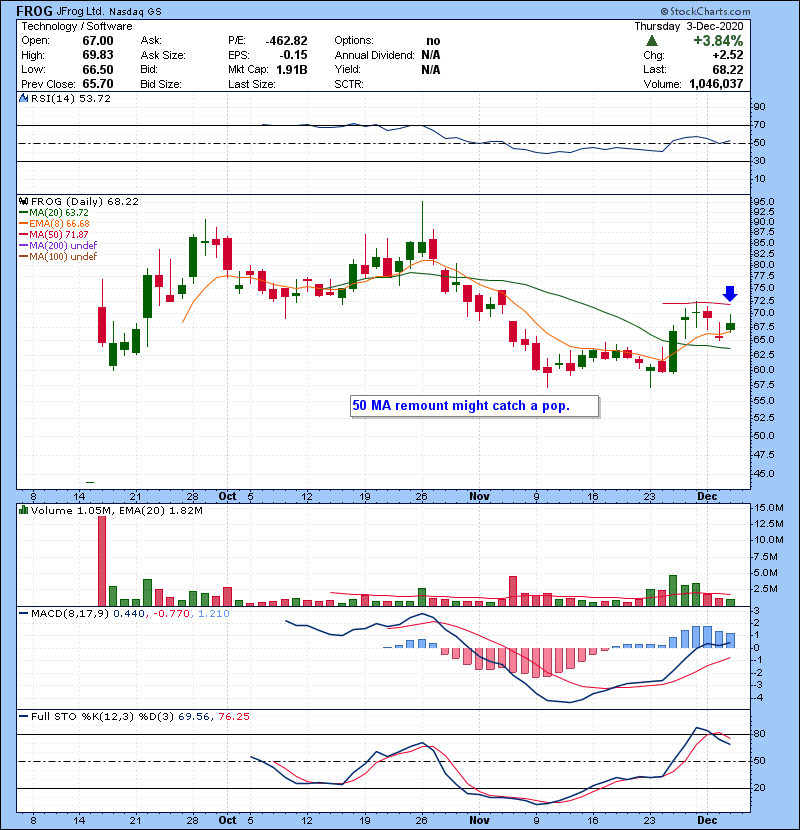The image size is (800, 830).
Task: Click the stochastic %D value 76.25
Action: 233,717
